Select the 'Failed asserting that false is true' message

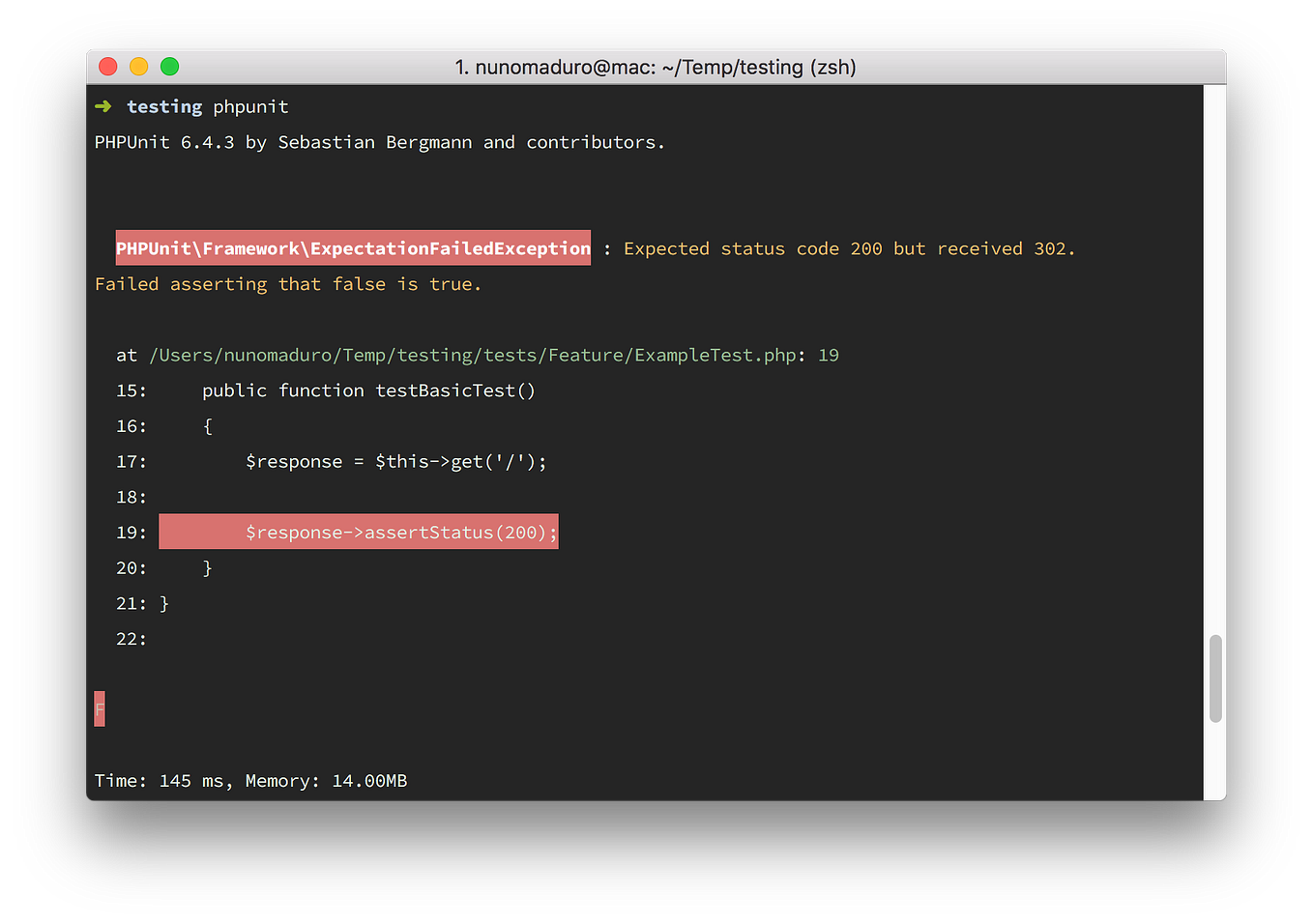[287, 283]
